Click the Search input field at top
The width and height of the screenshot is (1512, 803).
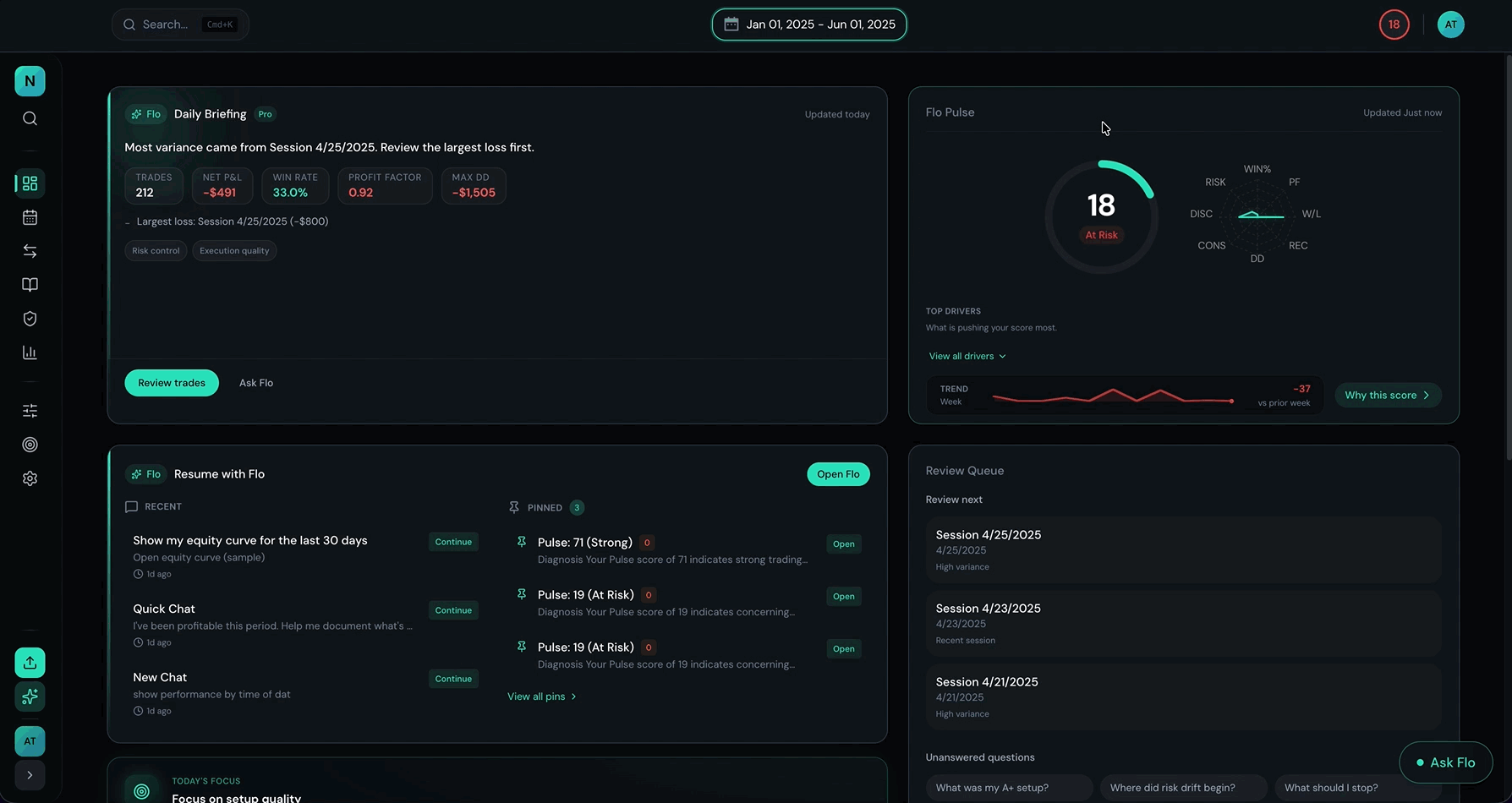179,24
